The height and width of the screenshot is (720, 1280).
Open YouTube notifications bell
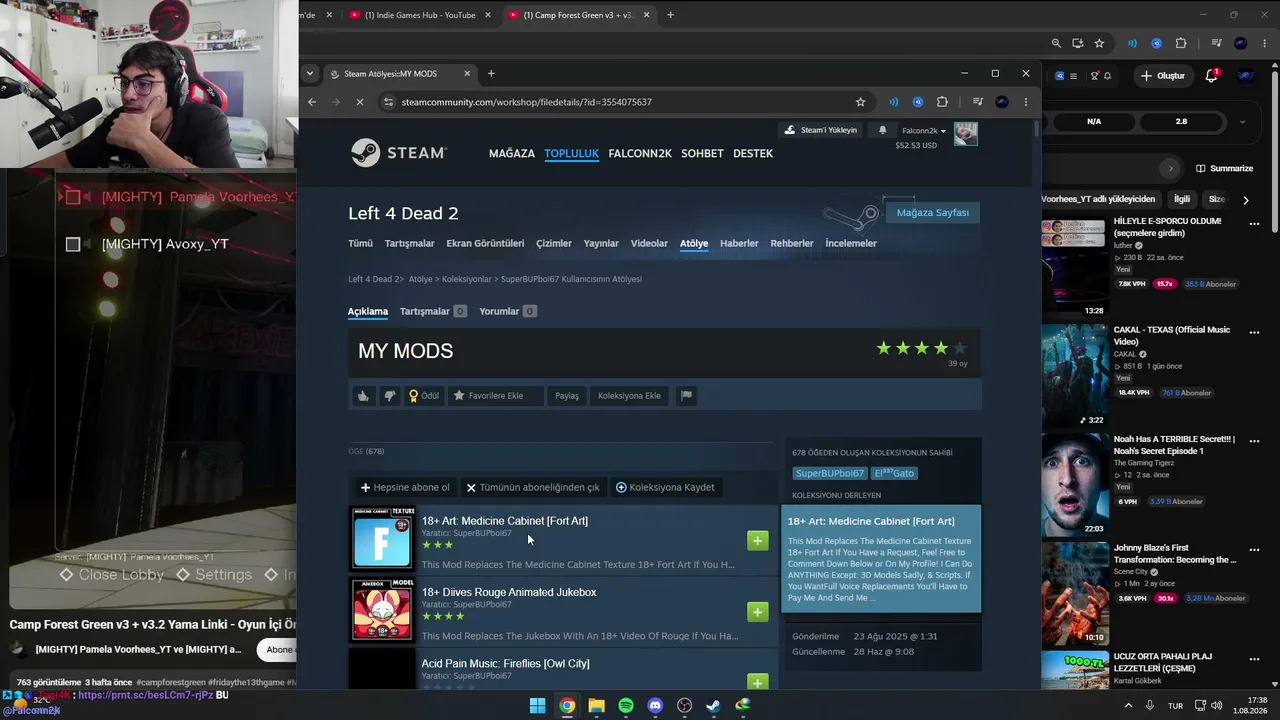[x=1212, y=76]
